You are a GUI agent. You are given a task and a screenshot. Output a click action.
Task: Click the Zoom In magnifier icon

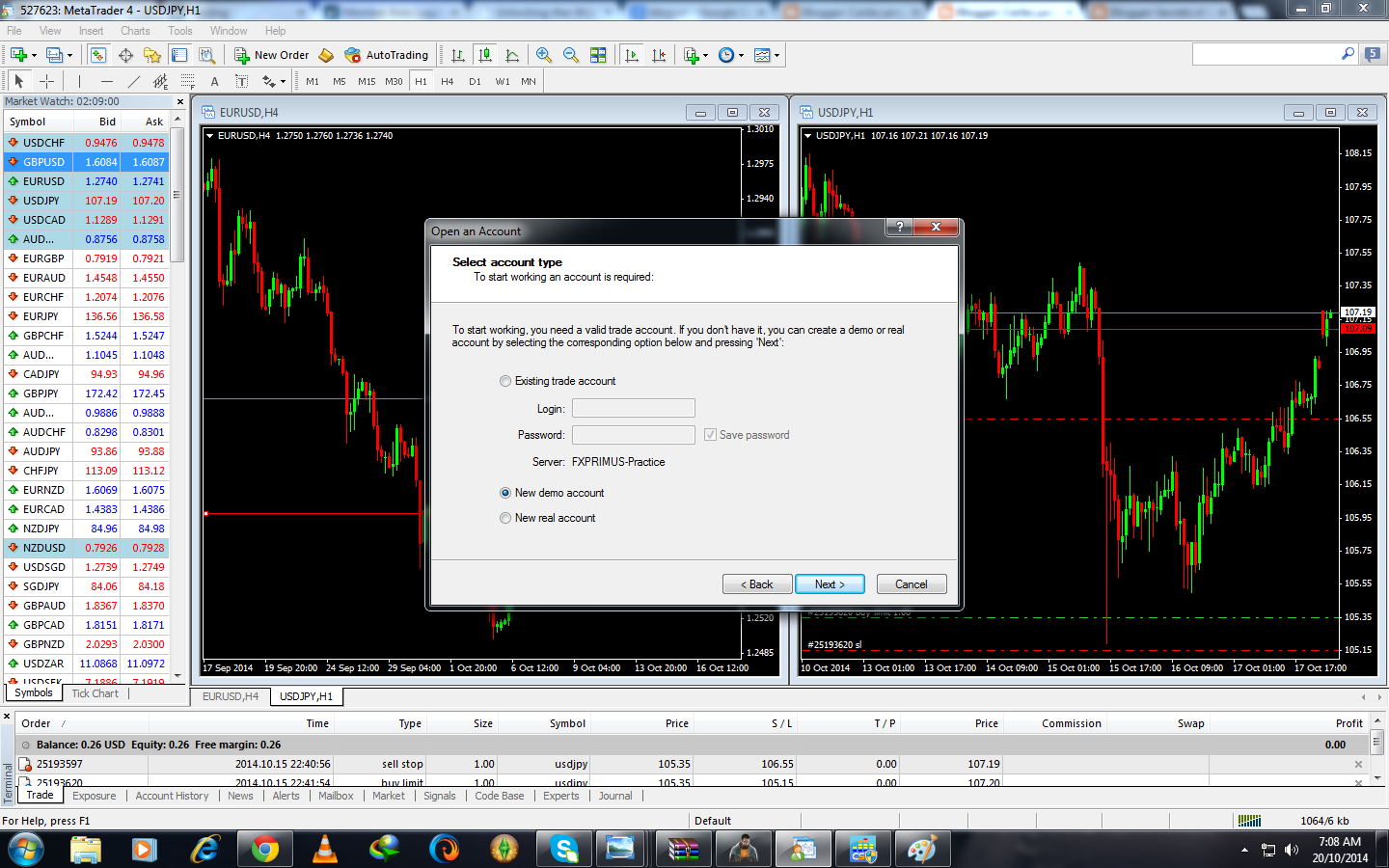[544, 55]
